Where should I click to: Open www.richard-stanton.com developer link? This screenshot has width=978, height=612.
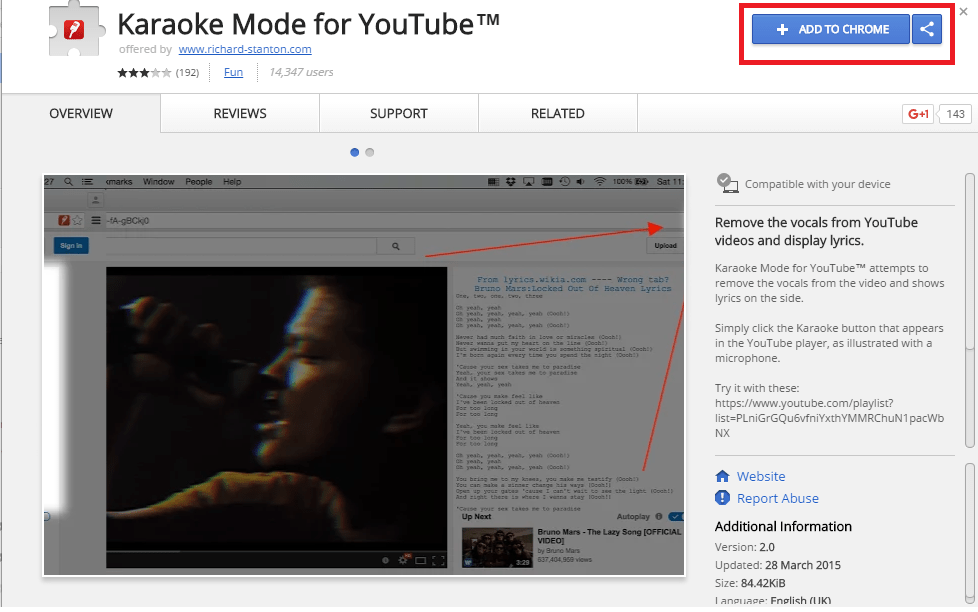pyautogui.click(x=244, y=49)
